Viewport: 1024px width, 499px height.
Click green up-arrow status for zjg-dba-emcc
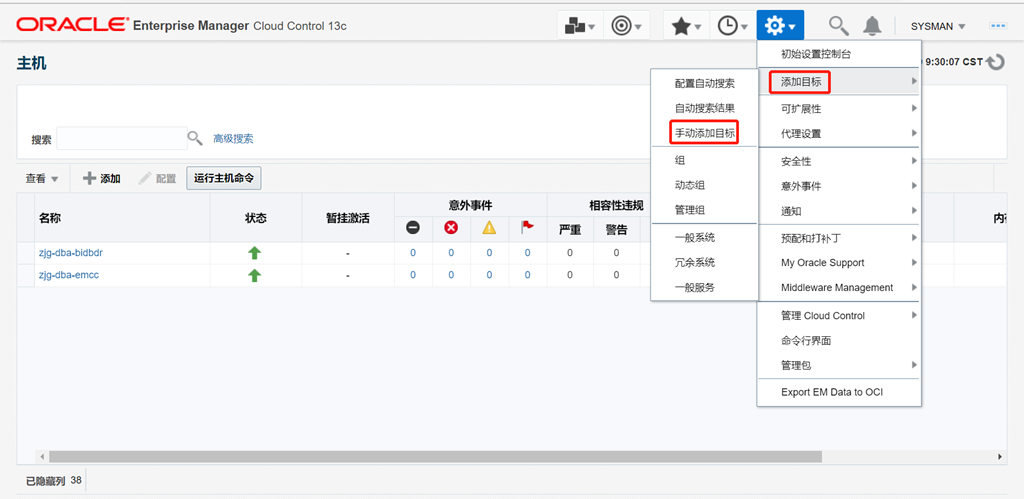point(255,276)
